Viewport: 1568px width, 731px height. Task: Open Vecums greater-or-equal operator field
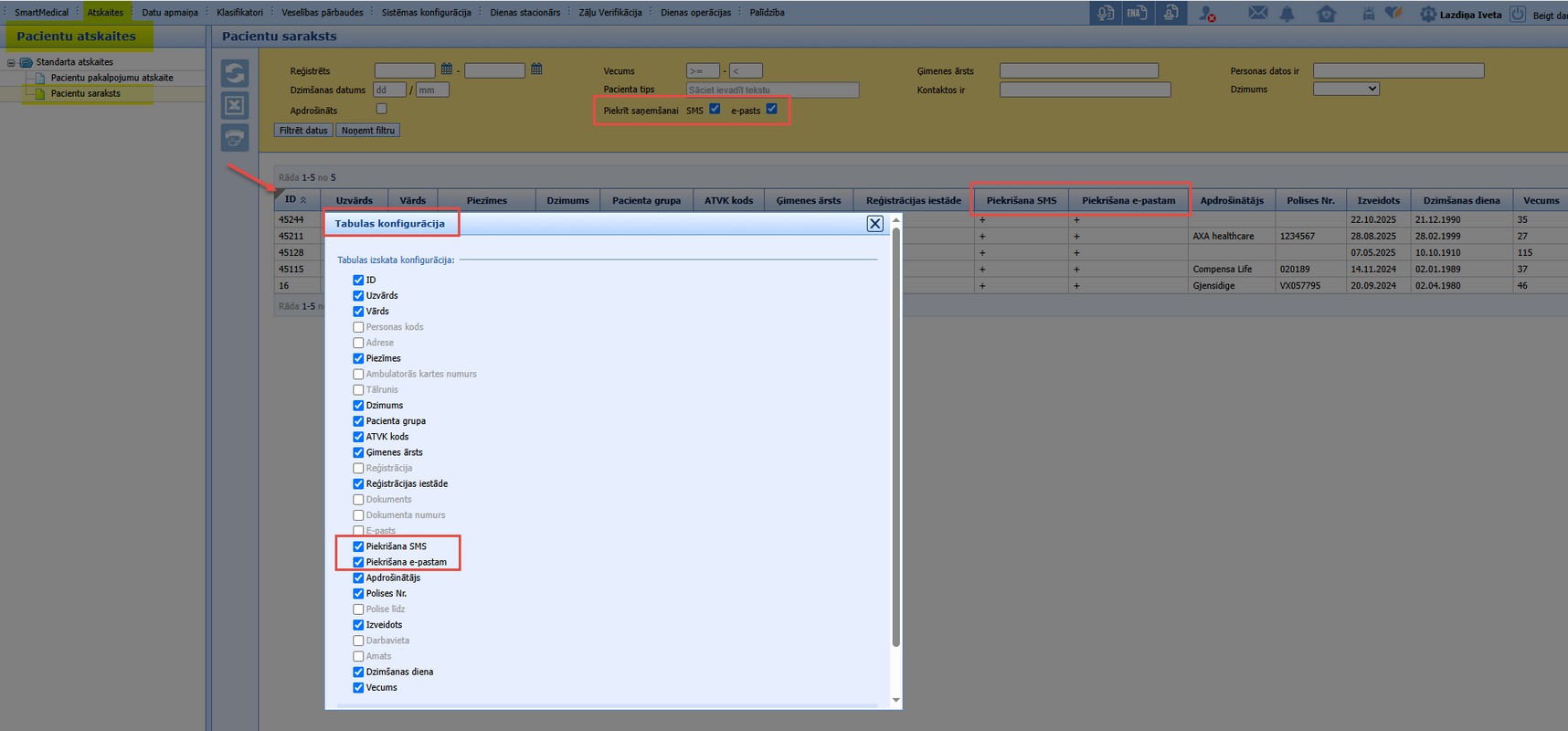click(x=703, y=70)
